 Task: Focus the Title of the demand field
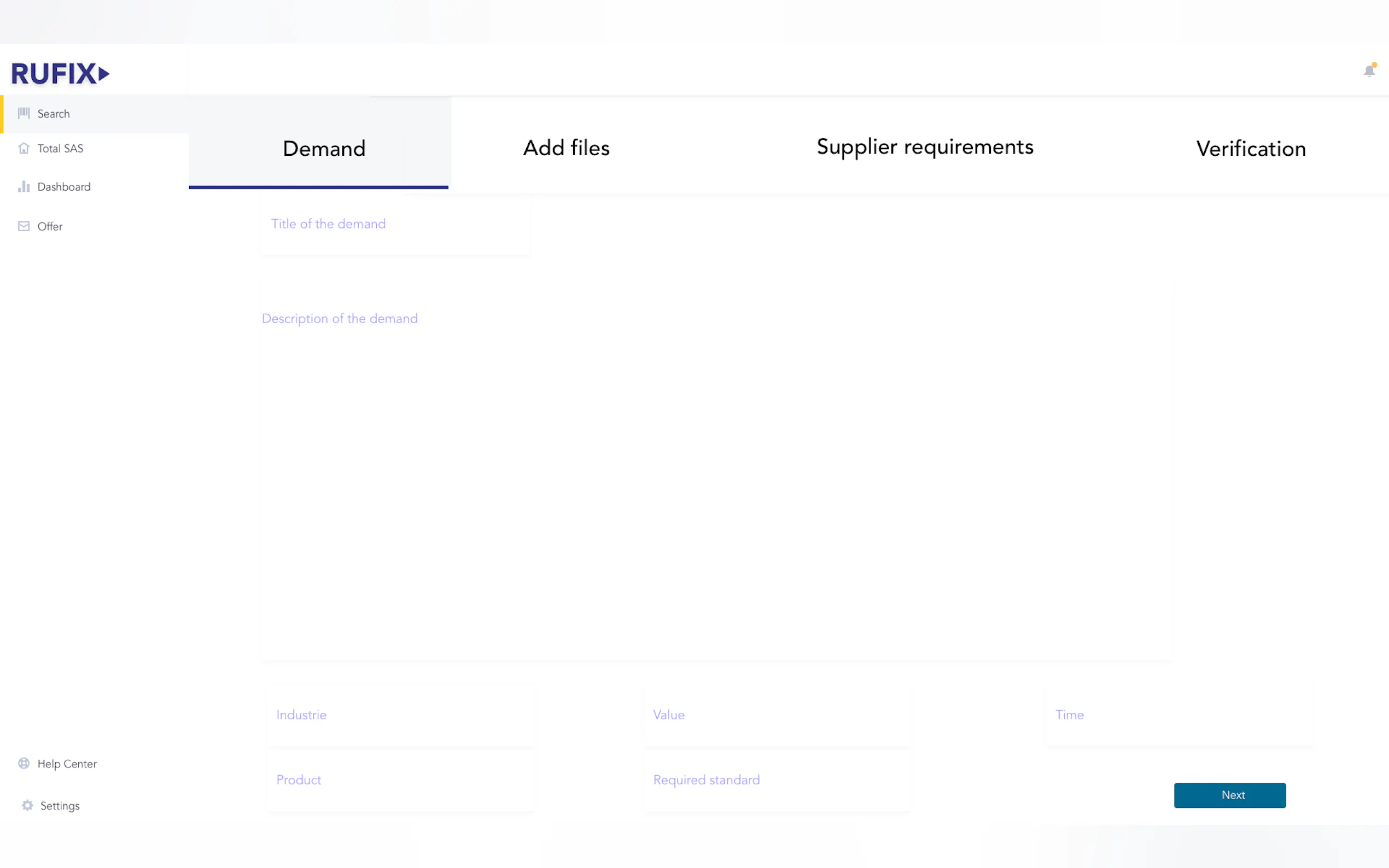pos(394,225)
